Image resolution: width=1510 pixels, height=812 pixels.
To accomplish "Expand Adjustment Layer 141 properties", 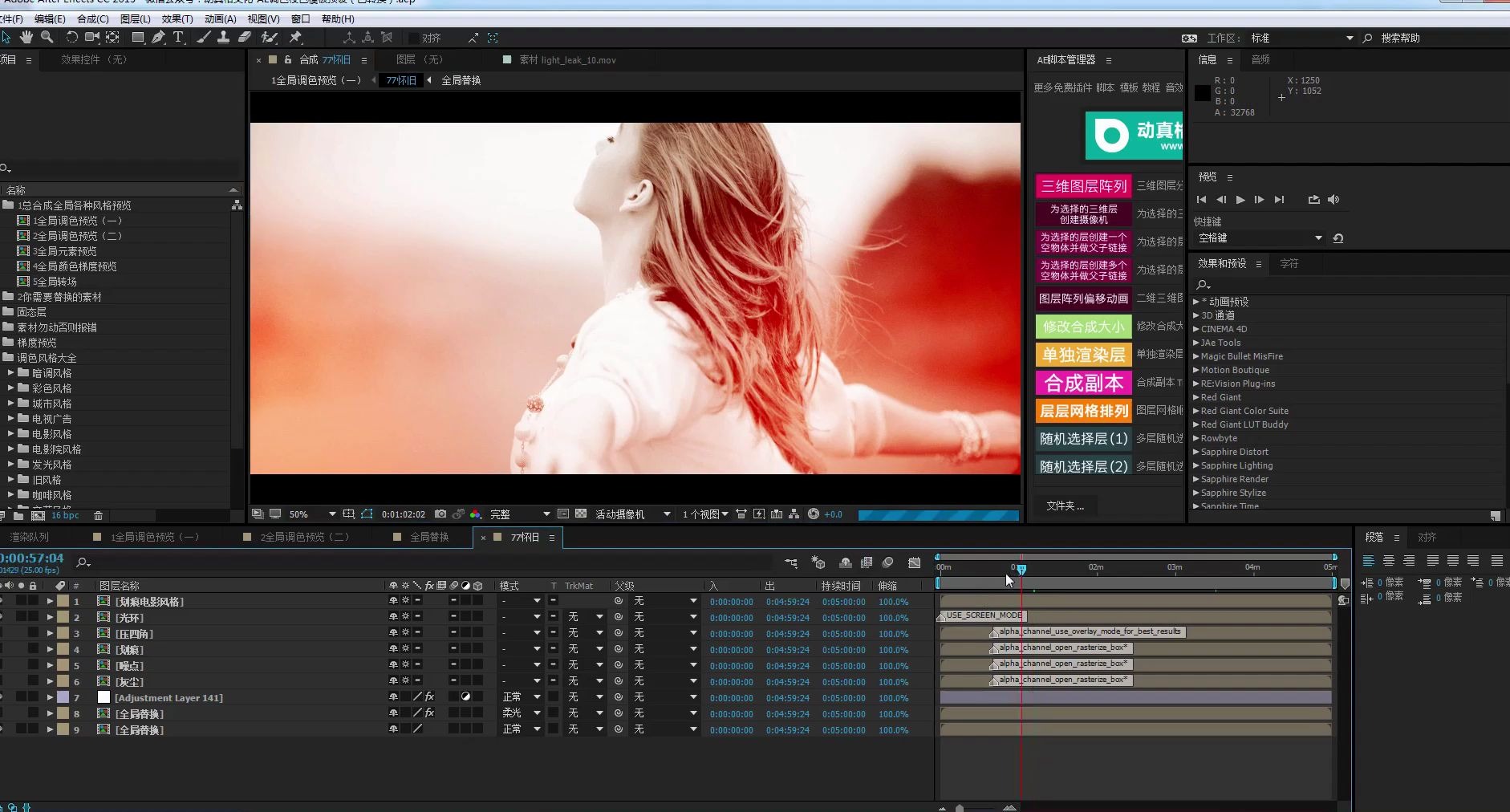I will click(50, 697).
